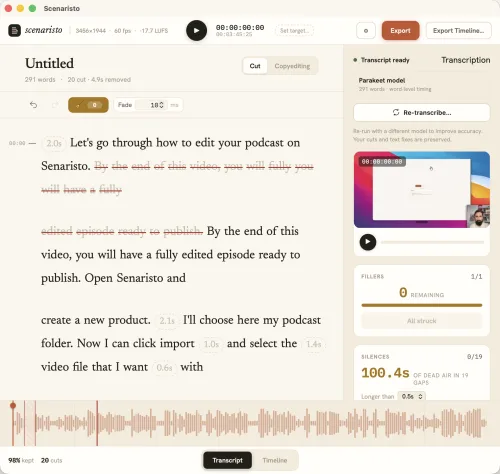Click the orange Export button

(x=400, y=31)
